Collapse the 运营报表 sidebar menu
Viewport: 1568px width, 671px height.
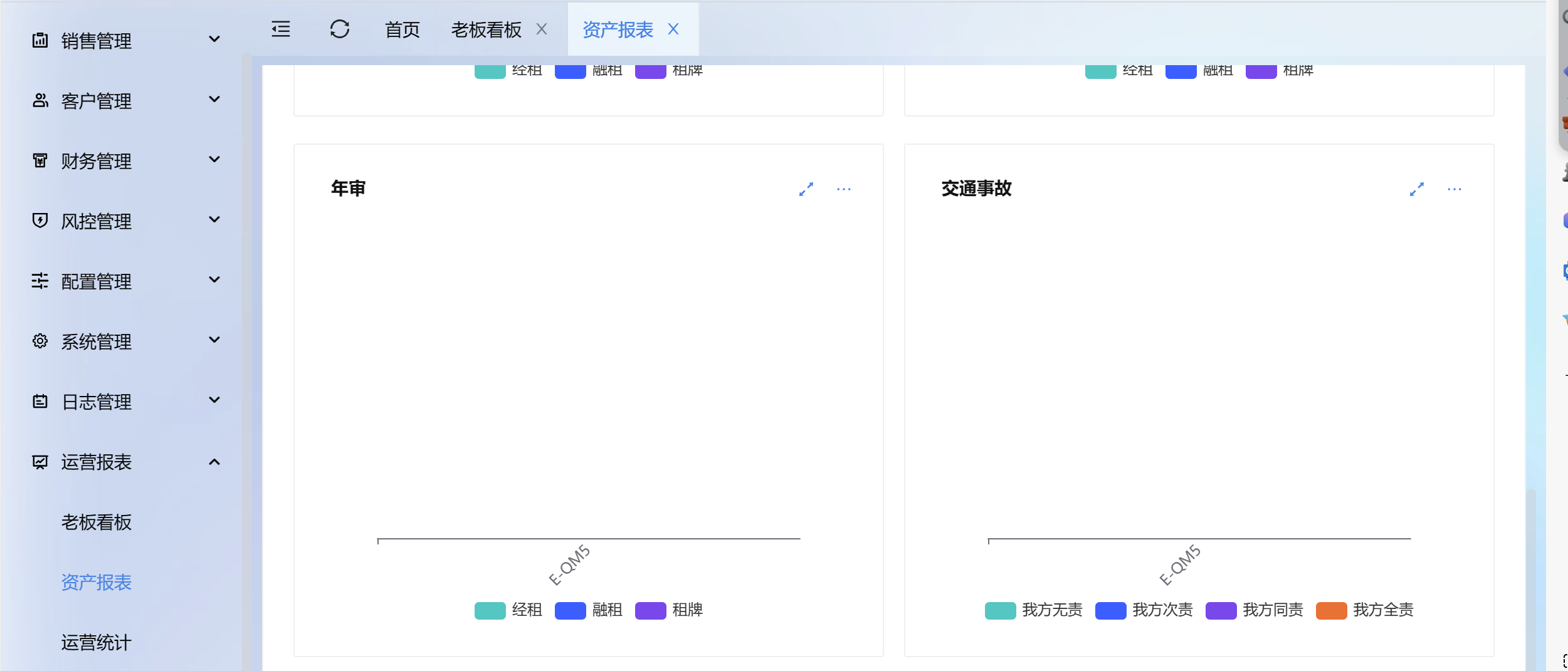[125, 462]
